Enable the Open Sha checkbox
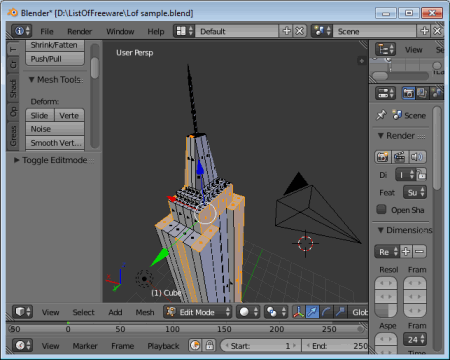 (x=381, y=209)
